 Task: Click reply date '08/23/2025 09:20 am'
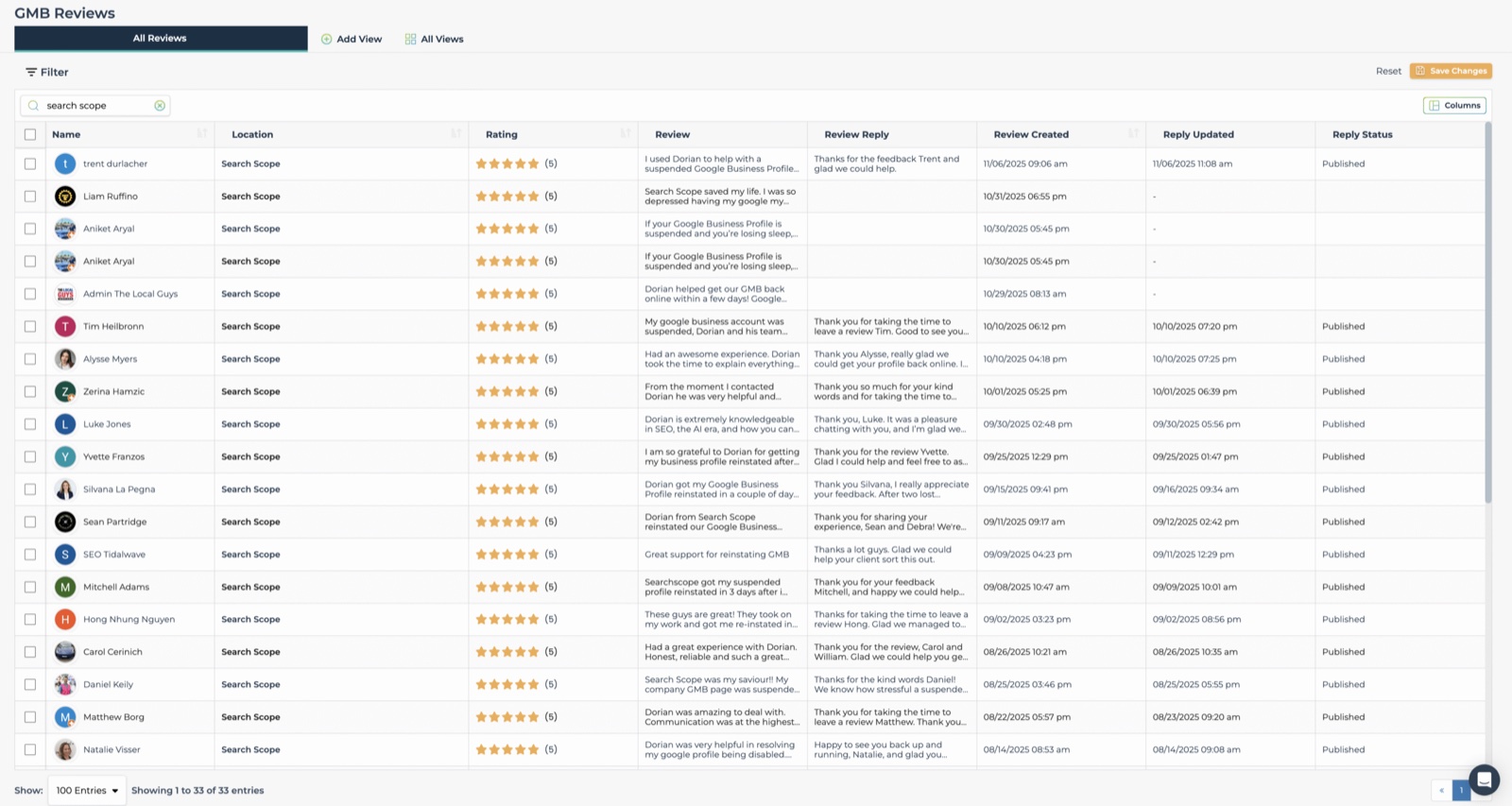tap(1195, 717)
